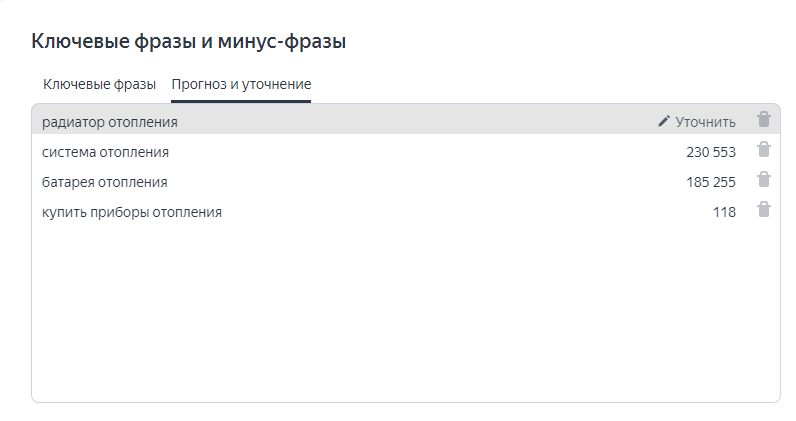Select купить приборы отопления phrase
Image resolution: width=796 pixels, height=421 pixels.
coord(131,212)
